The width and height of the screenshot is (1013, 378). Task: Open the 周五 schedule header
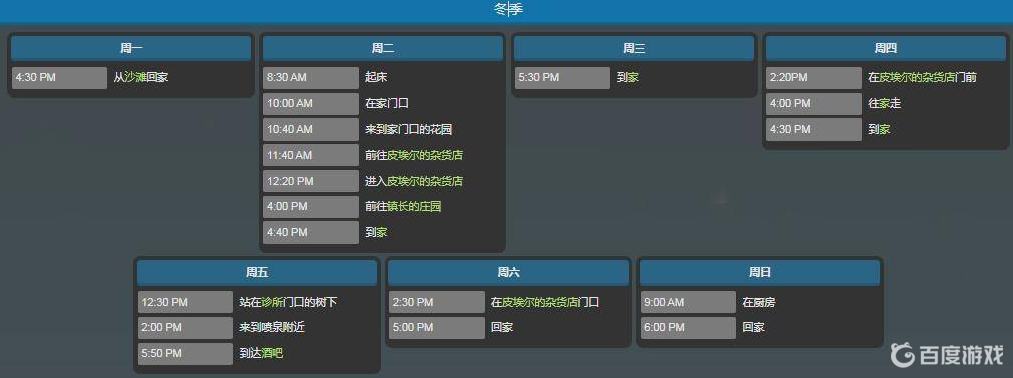[x=257, y=273]
